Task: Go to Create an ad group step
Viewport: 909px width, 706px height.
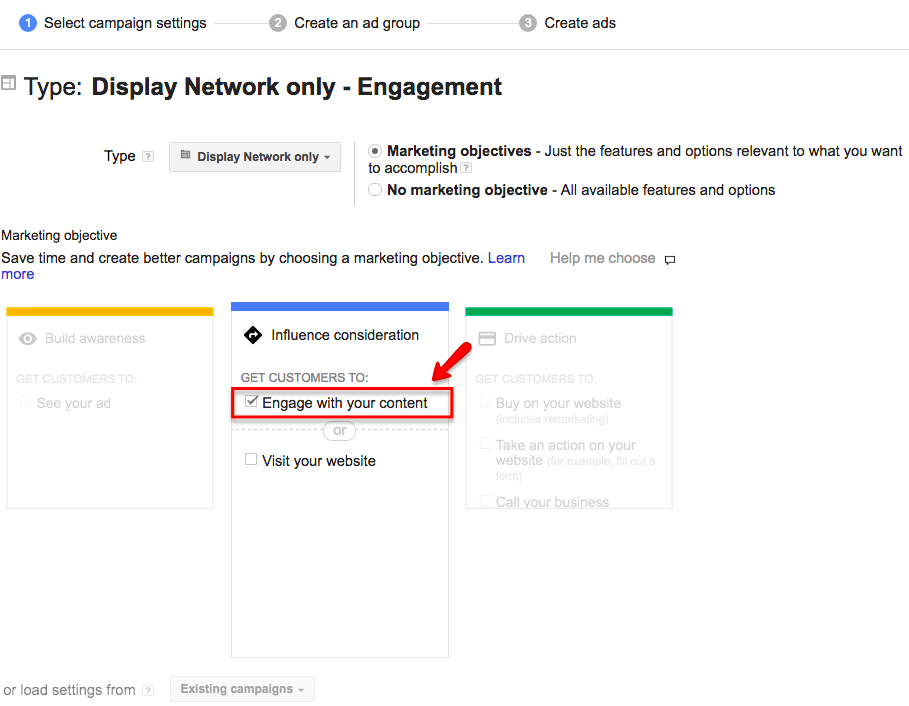Action: coord(357,23)
